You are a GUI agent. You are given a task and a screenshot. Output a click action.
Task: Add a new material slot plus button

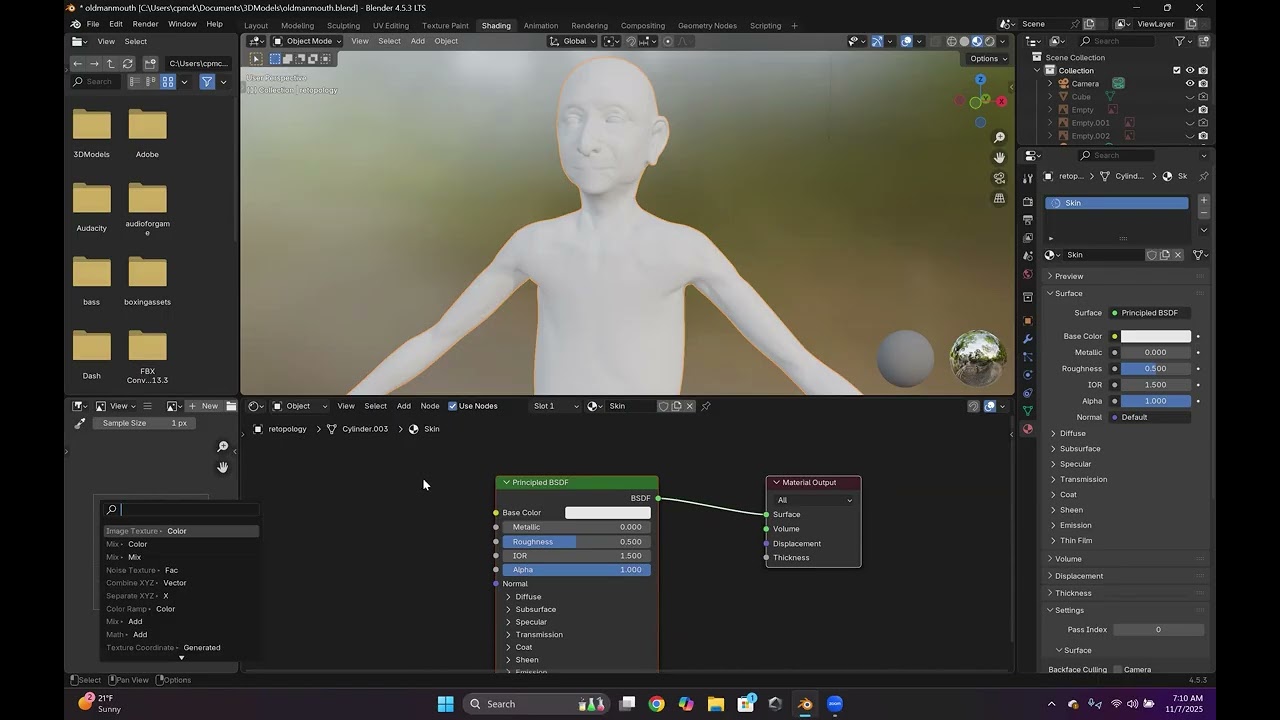coord(1203,201)
